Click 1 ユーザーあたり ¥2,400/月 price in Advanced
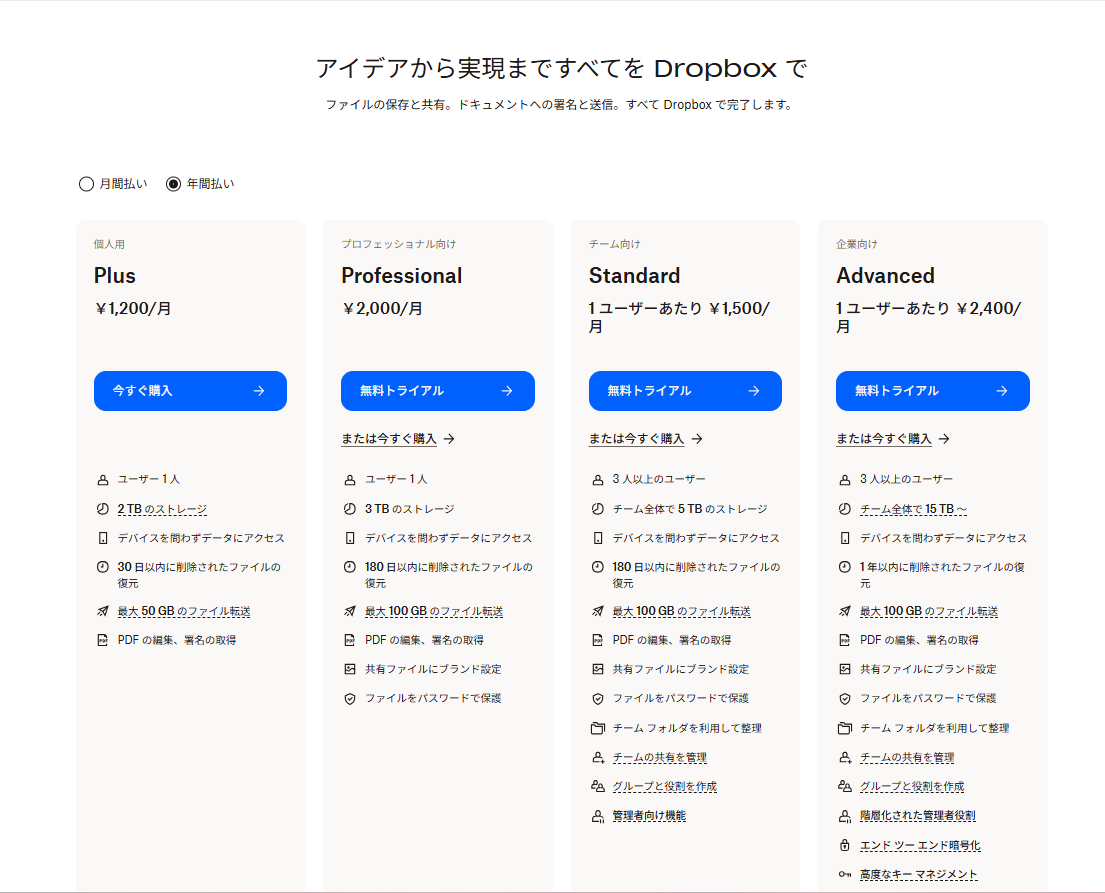This screenshot has width=1105, height=893. click(x=929, y=318)
